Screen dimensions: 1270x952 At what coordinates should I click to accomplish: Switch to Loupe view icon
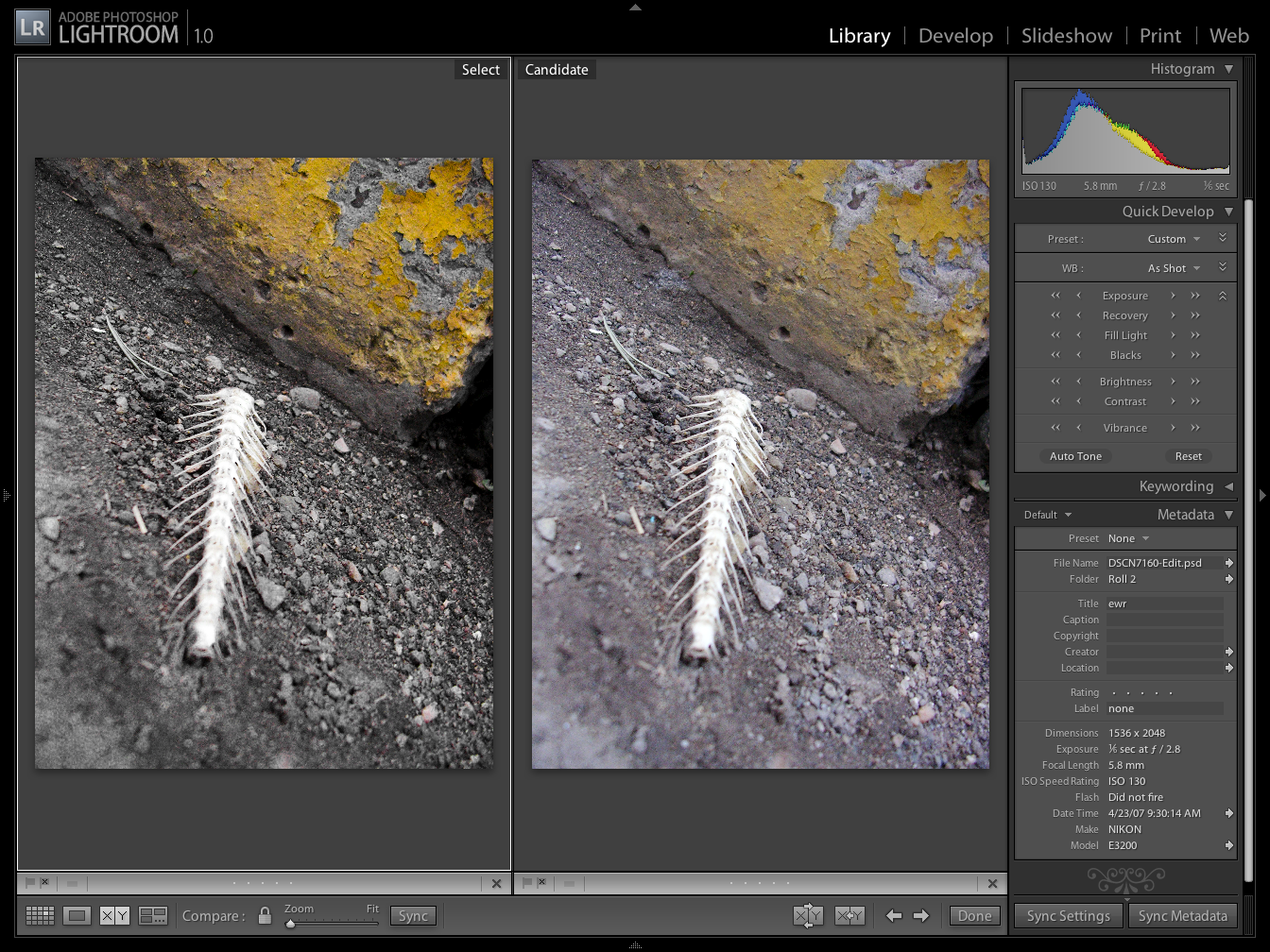[x=77, y=915]
